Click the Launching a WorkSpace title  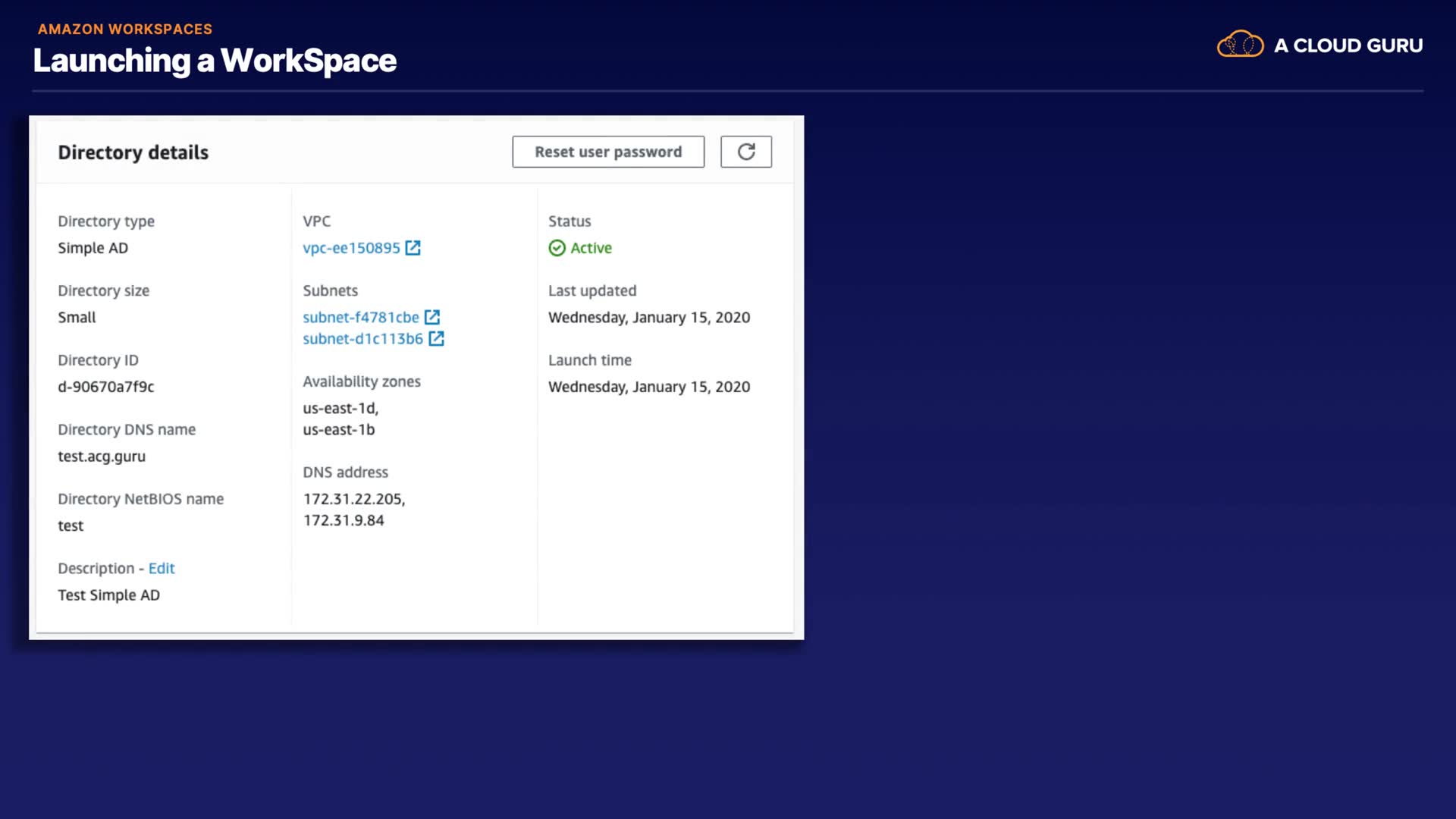(x=215, y=61)
